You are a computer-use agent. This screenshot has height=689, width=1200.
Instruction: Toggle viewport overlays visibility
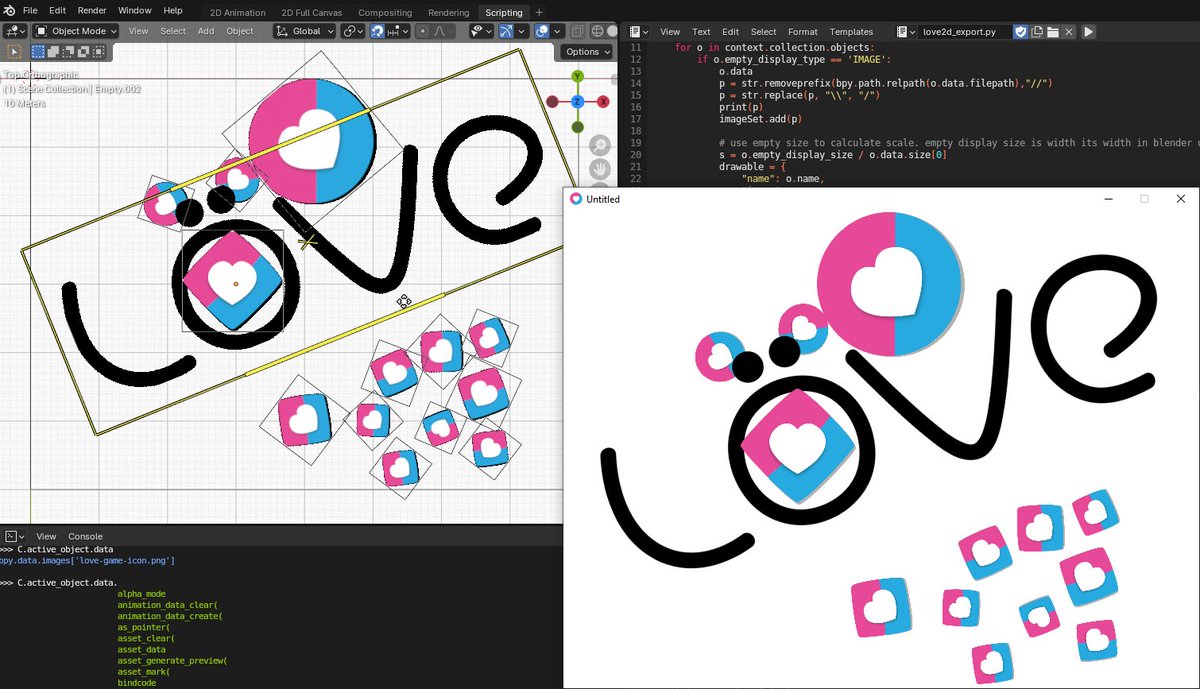point(542,31)
